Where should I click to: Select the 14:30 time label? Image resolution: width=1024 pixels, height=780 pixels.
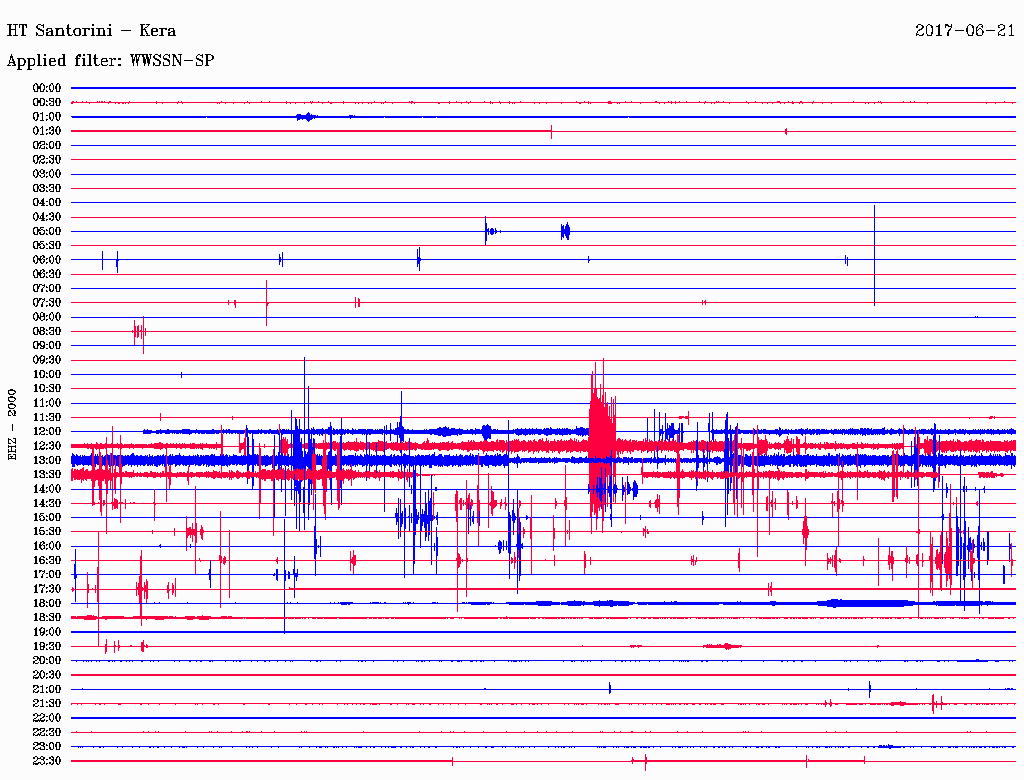[x=46, y=504]
